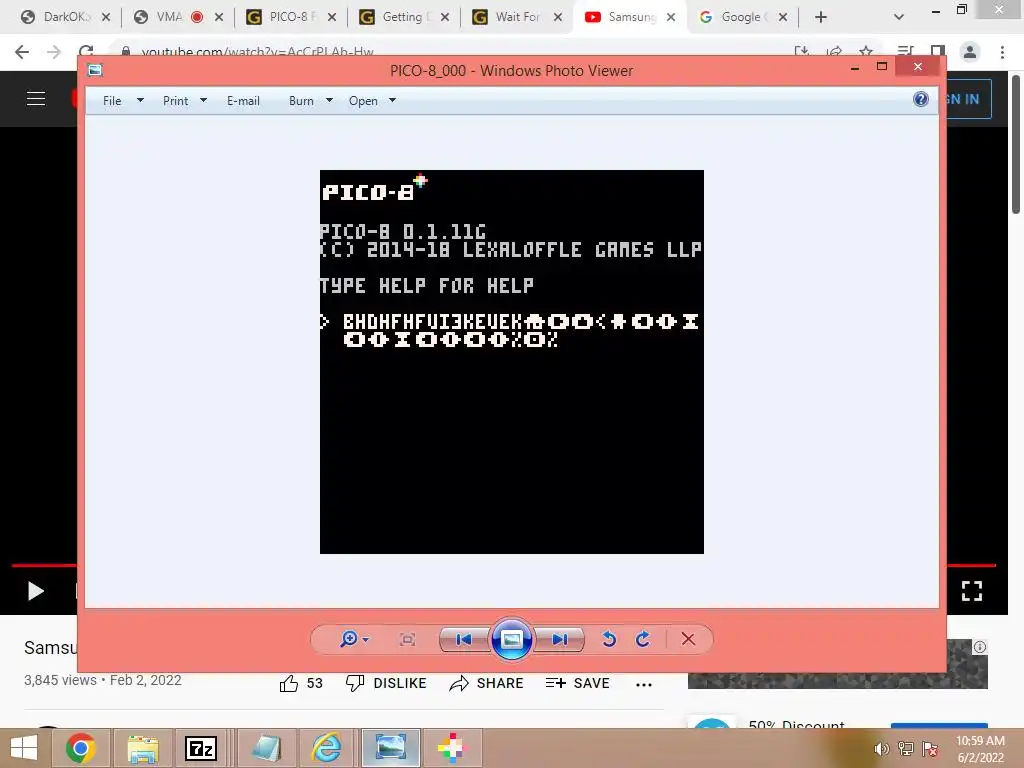Go to the next photo
This screenshot has width=1024, height=768.
(x=559, y=639)
